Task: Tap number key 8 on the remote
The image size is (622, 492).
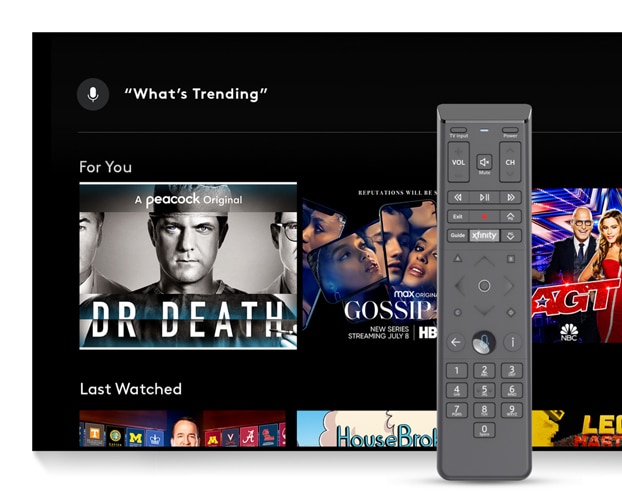Action: coord(484,410)
